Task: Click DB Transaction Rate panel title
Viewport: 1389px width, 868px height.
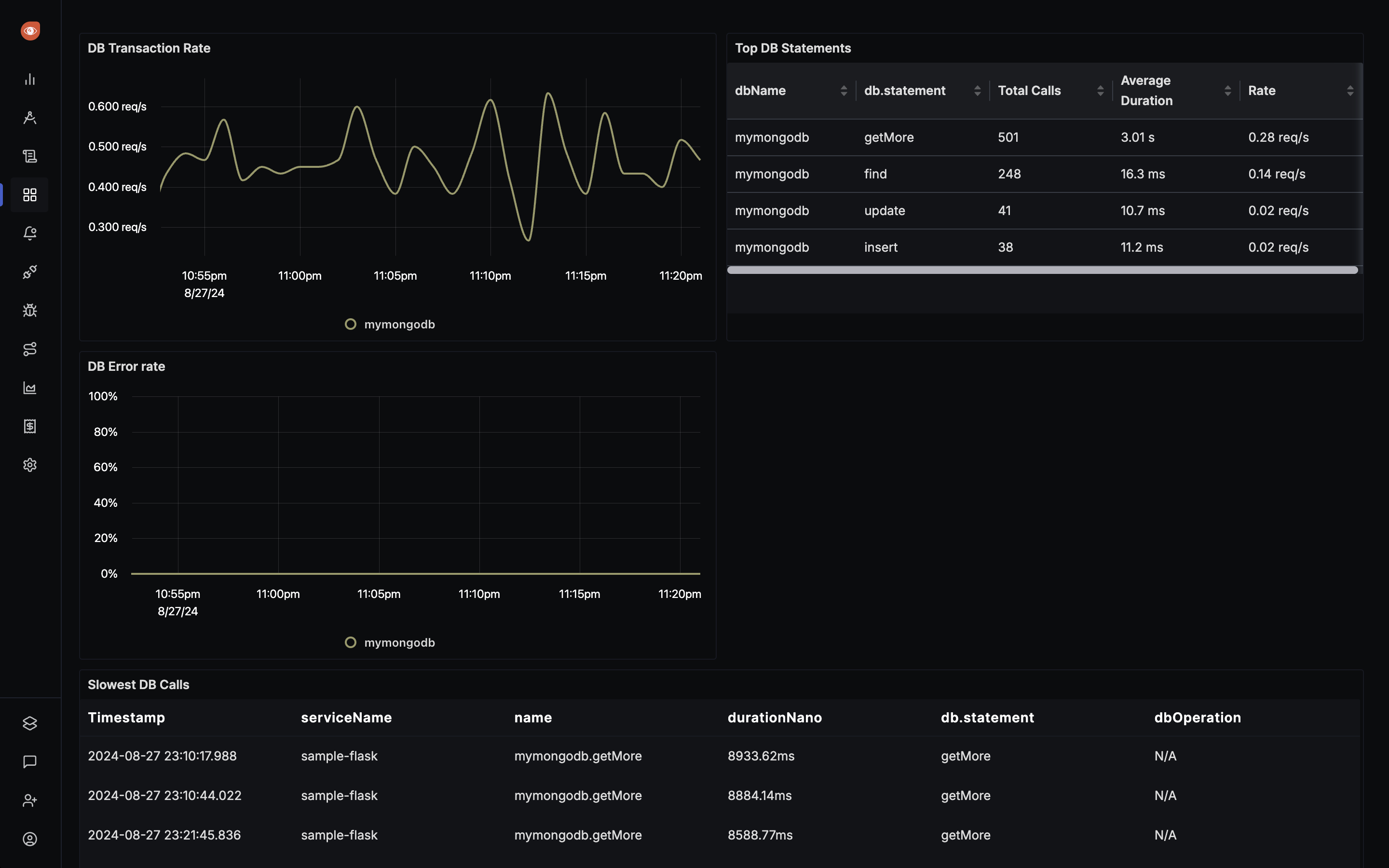Action: point(149,48)
